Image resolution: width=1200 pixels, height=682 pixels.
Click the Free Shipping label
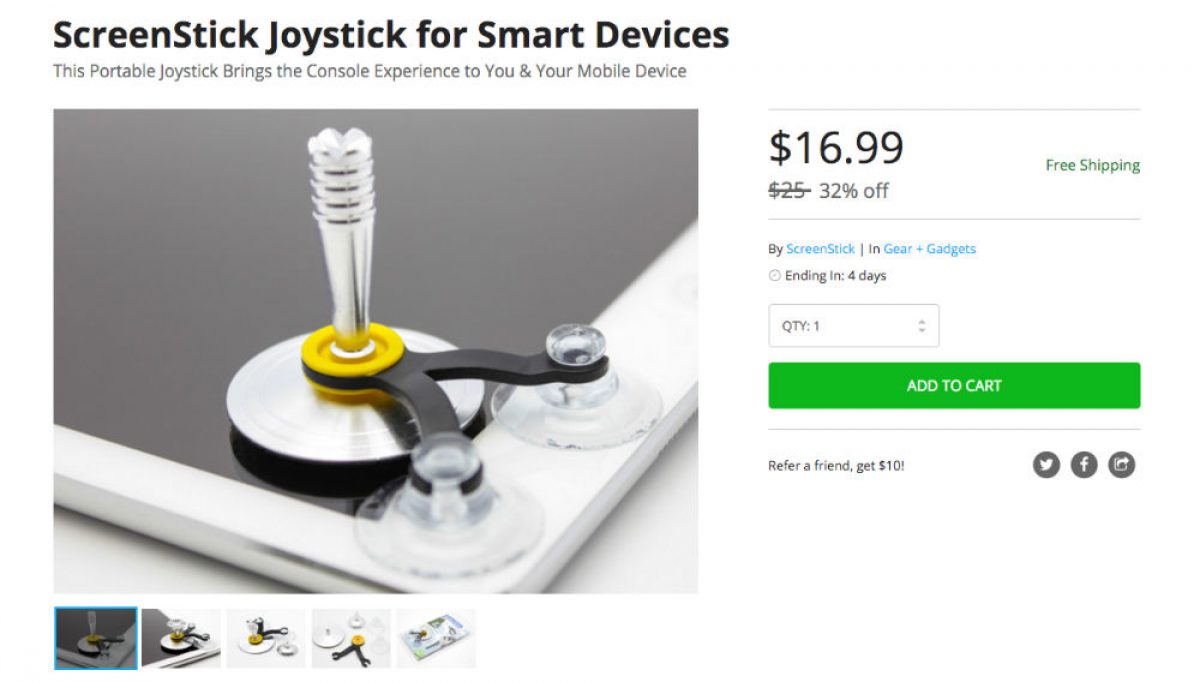tap(1093, 166)
